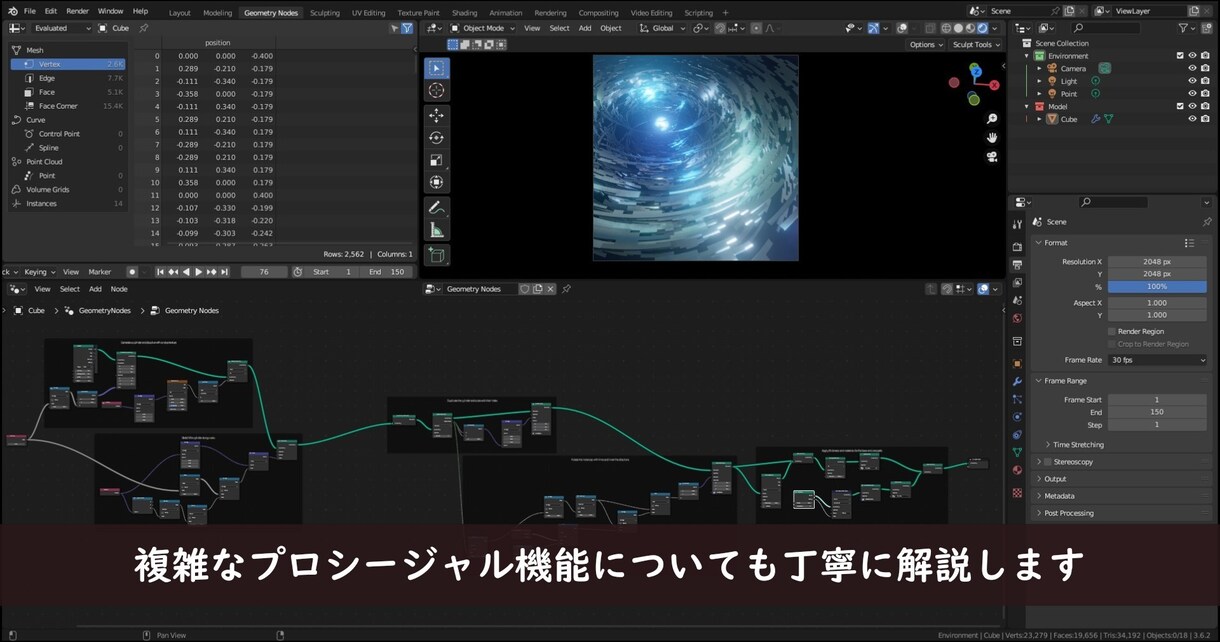Open the Object Data properties tab (green triangle)

tap(1017, 452)
